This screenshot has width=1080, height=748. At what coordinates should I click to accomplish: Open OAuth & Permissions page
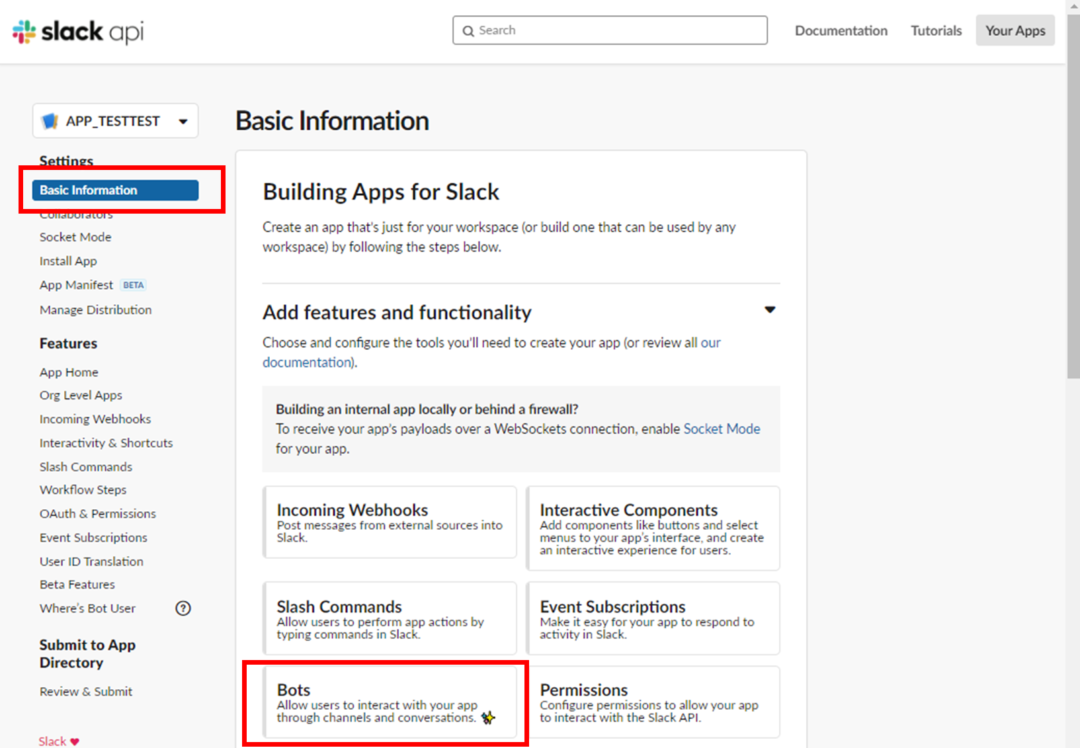click(98, 514)
